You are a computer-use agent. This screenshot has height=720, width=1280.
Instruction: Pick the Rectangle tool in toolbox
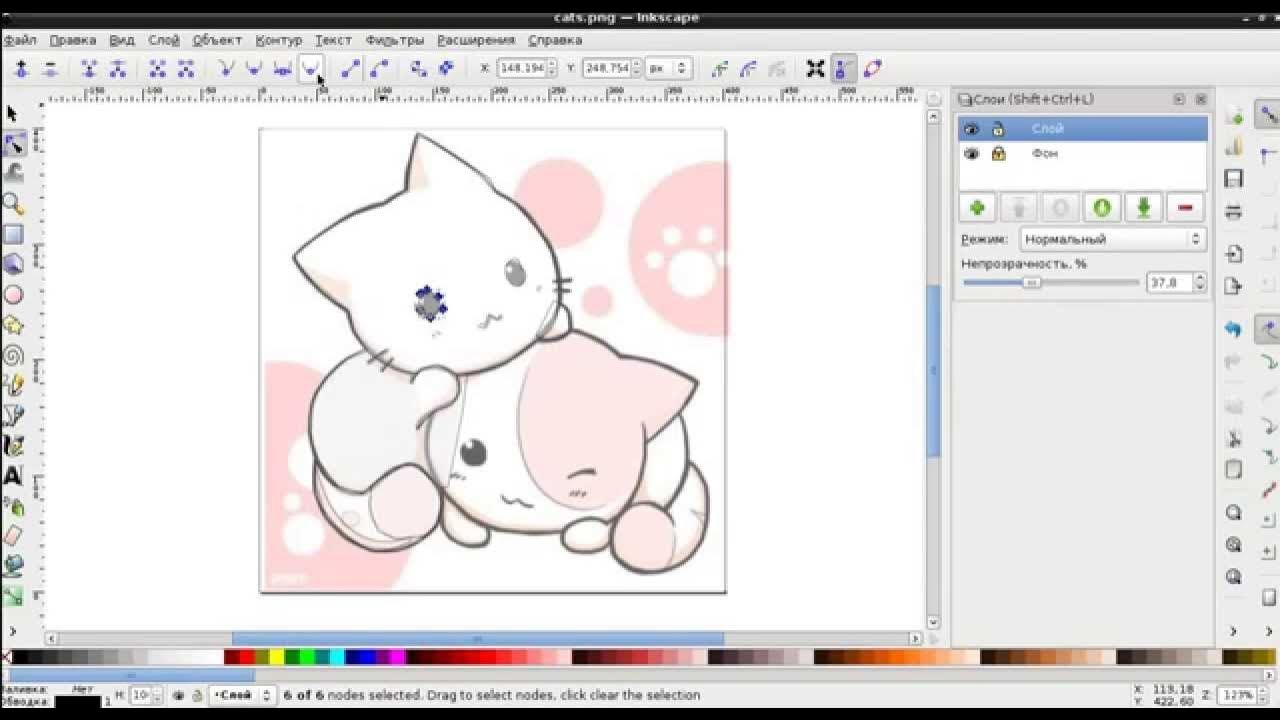(x=13, y=235)
